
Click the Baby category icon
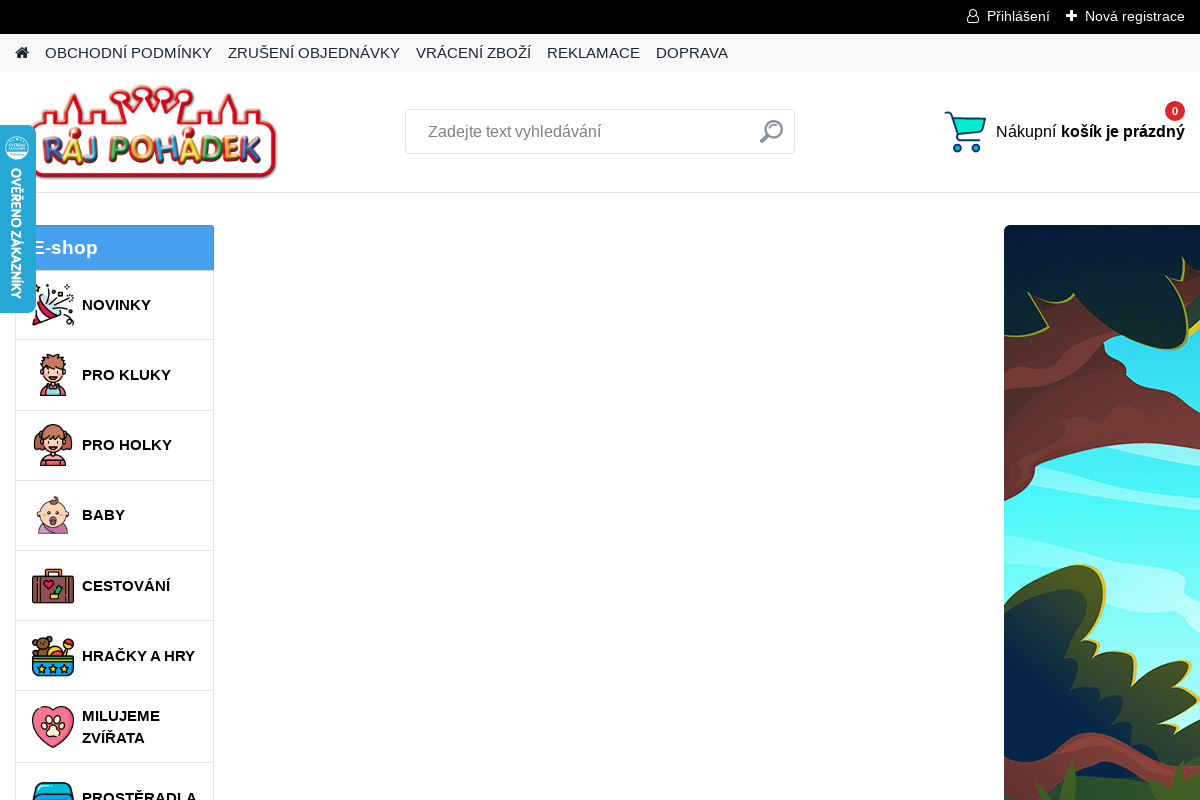tap(52, 515)
